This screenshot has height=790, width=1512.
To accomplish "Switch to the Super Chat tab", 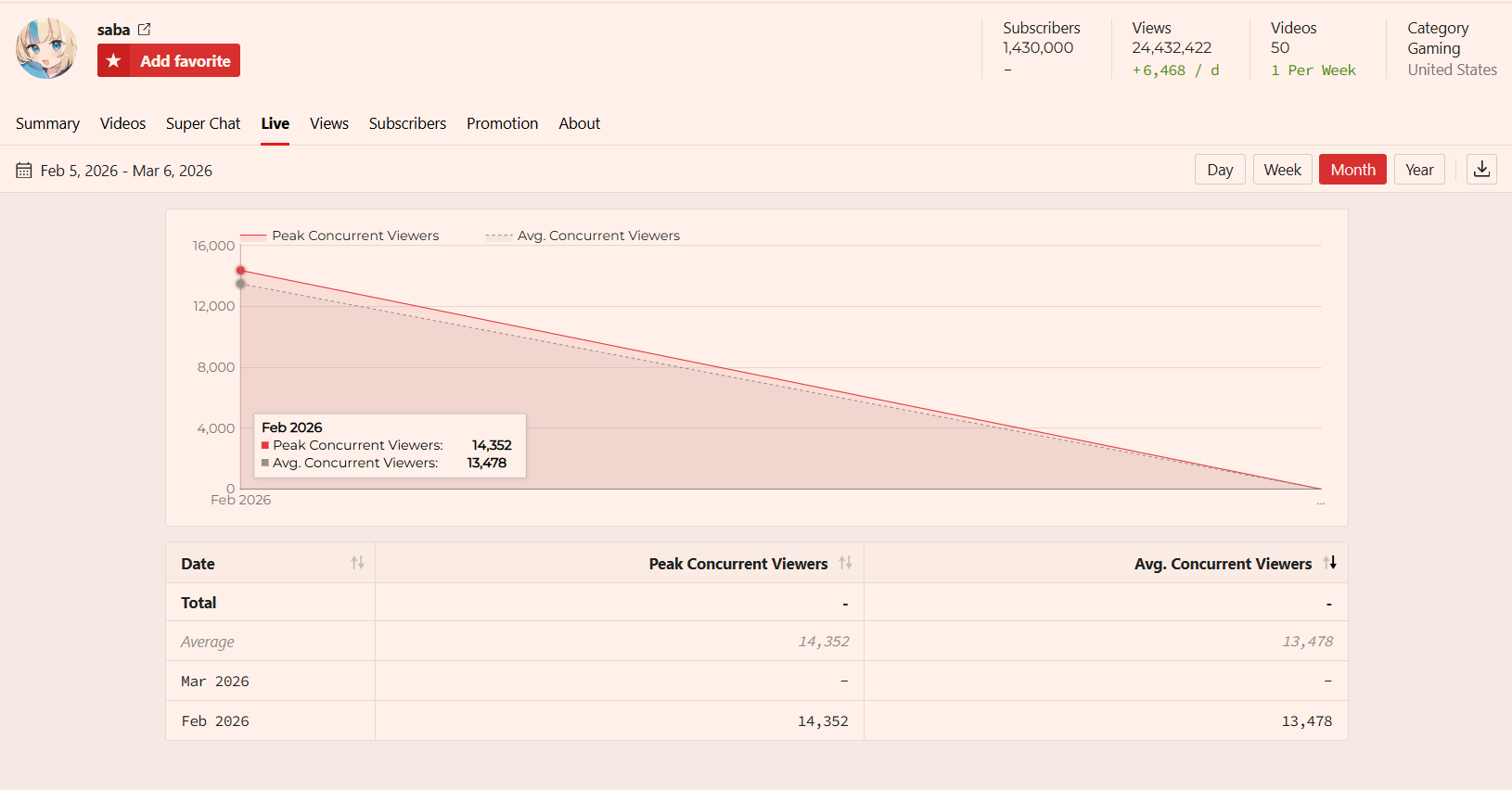I will (x=203, y=123).
